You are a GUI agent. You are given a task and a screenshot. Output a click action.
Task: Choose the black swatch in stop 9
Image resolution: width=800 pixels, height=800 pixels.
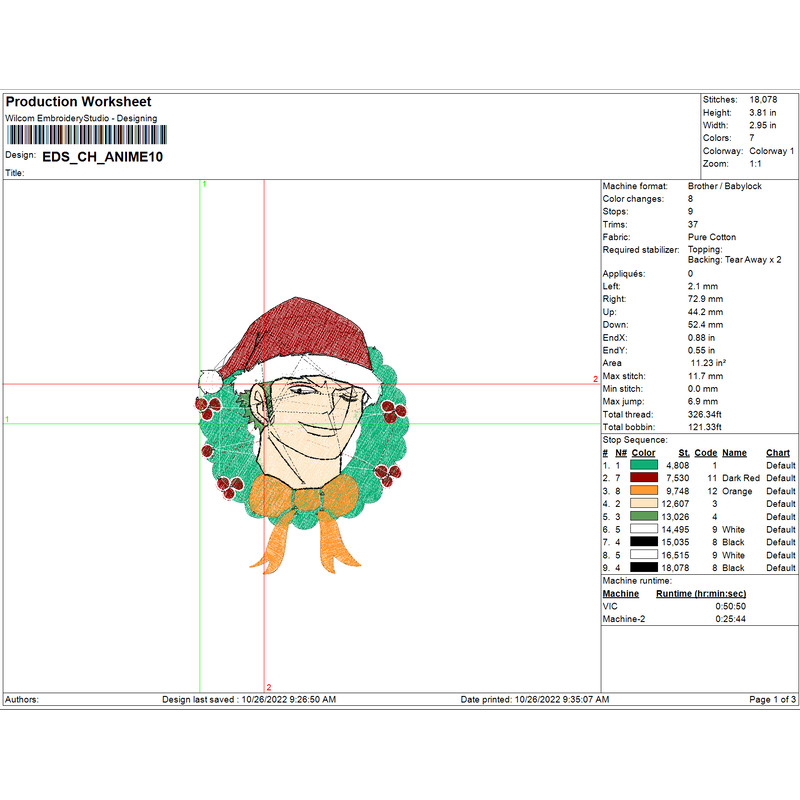(645, 568)
